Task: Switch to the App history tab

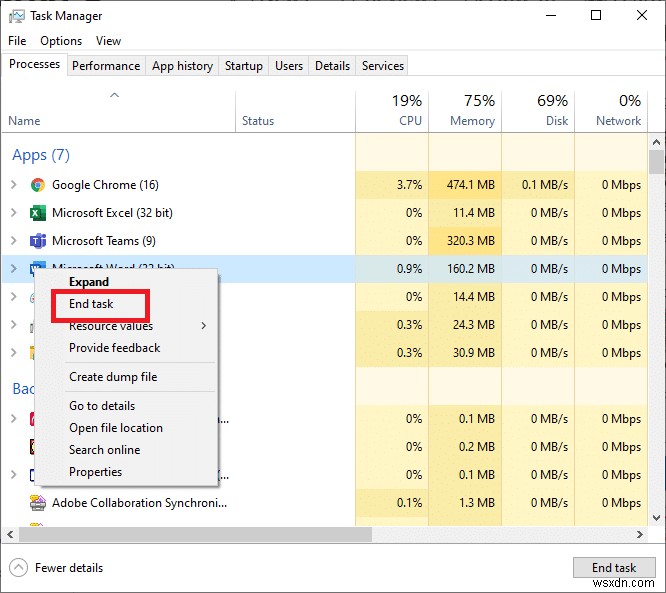Action: pos(182,66)
